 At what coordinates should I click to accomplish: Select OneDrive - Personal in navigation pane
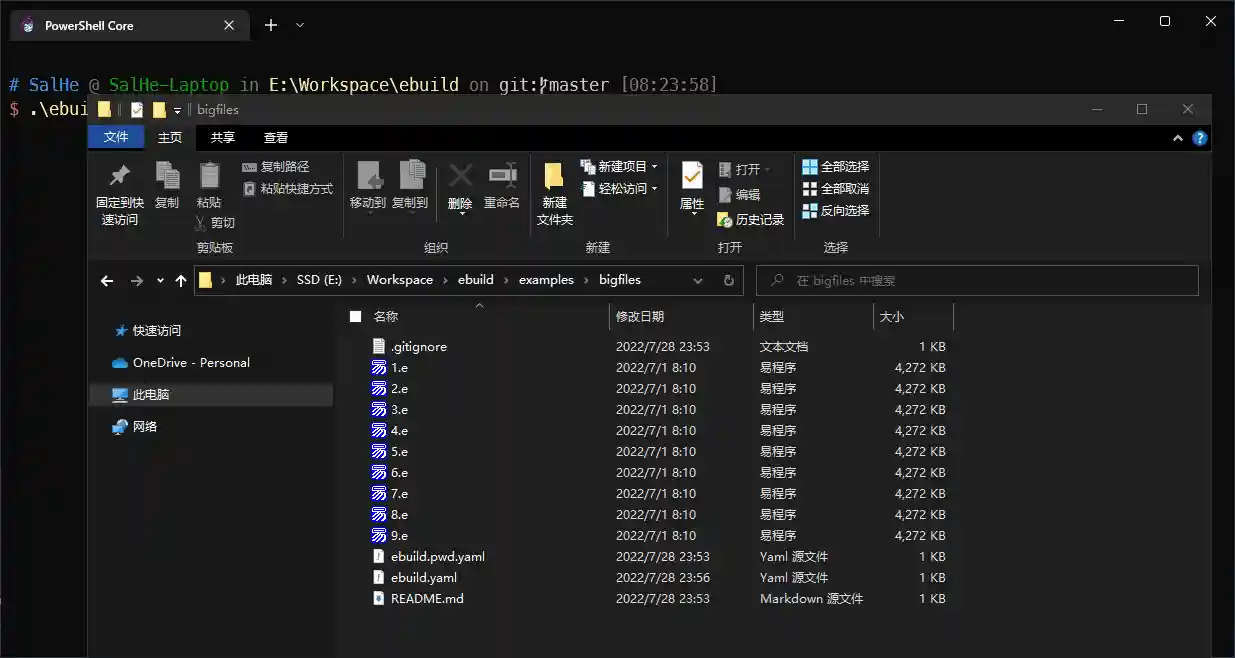(190, 363)
